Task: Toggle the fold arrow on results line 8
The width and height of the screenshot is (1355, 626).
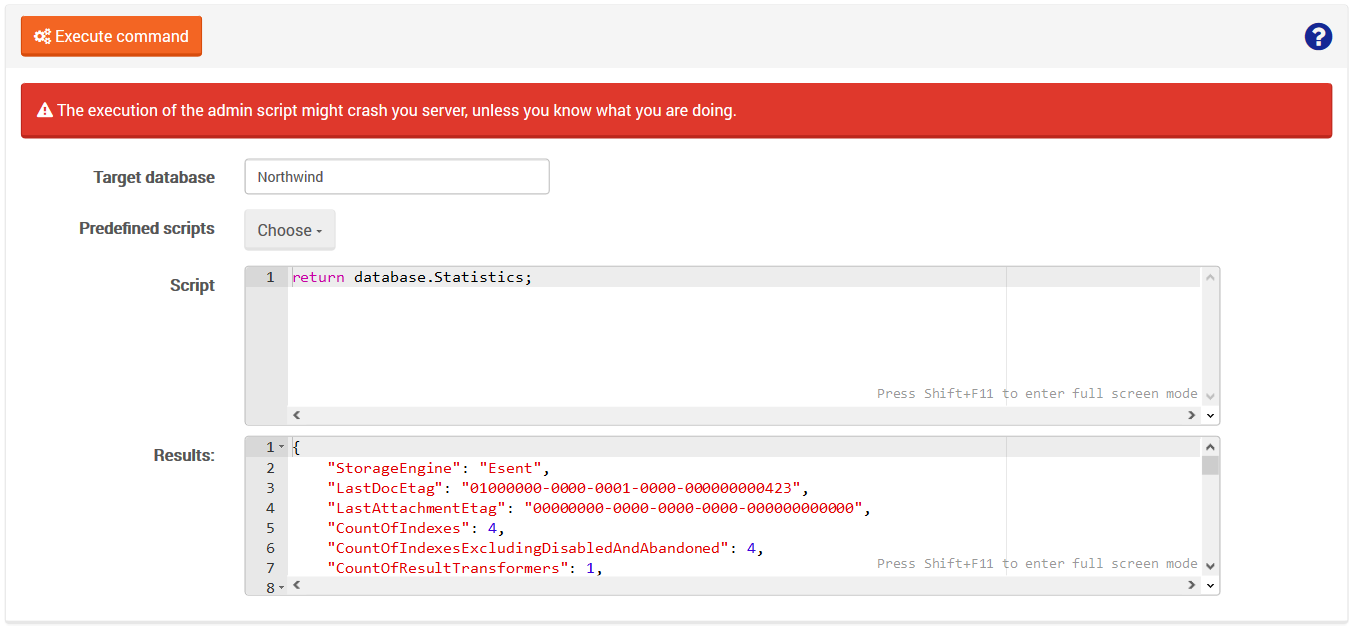Action: [x=281, y=588]
